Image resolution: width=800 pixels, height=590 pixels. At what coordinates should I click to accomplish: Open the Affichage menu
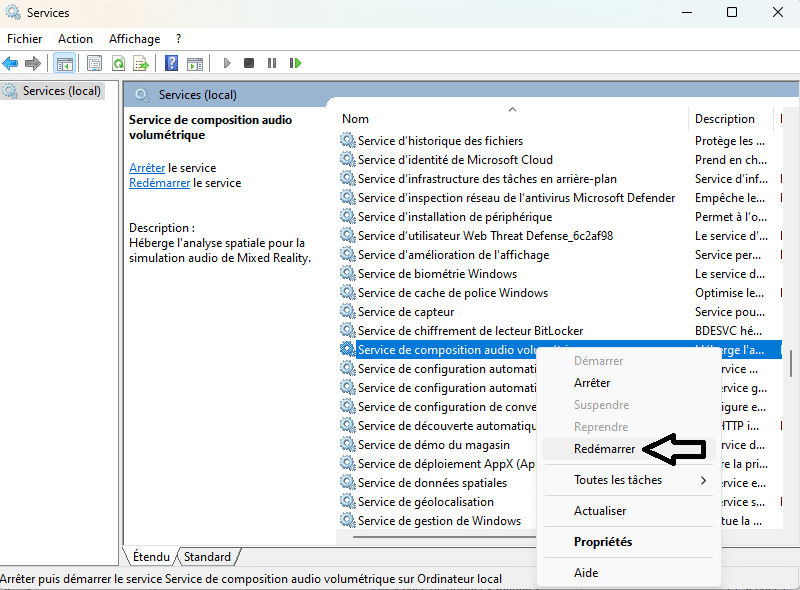coord(135,39)
